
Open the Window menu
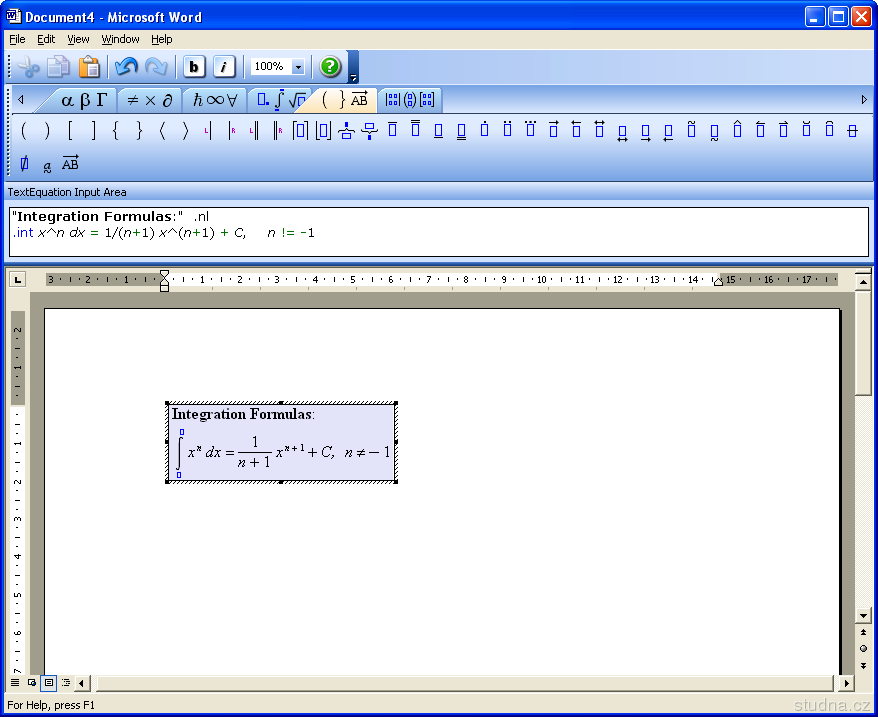[x=120, y=39]
